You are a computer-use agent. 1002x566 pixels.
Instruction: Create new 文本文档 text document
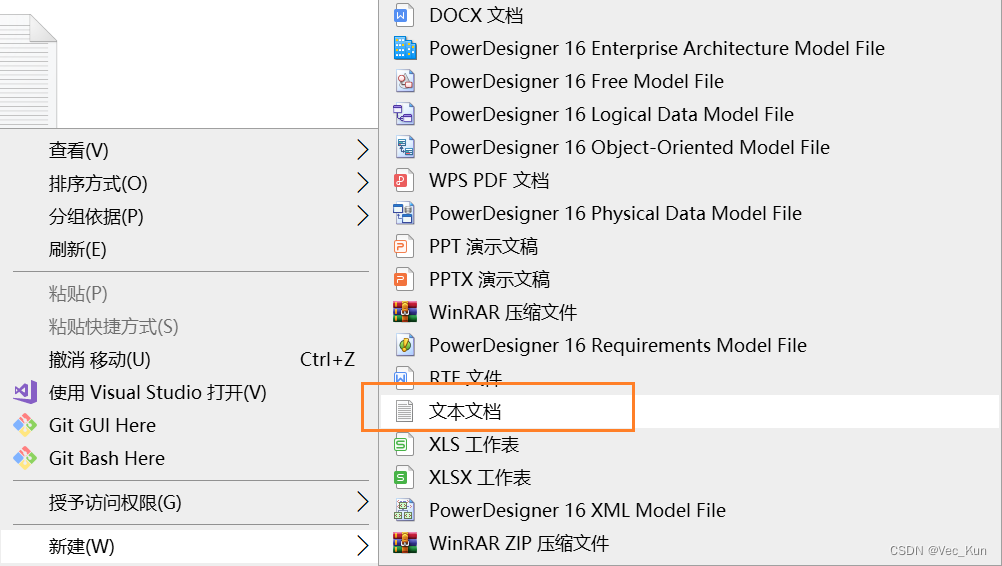[x=690, y=411]
